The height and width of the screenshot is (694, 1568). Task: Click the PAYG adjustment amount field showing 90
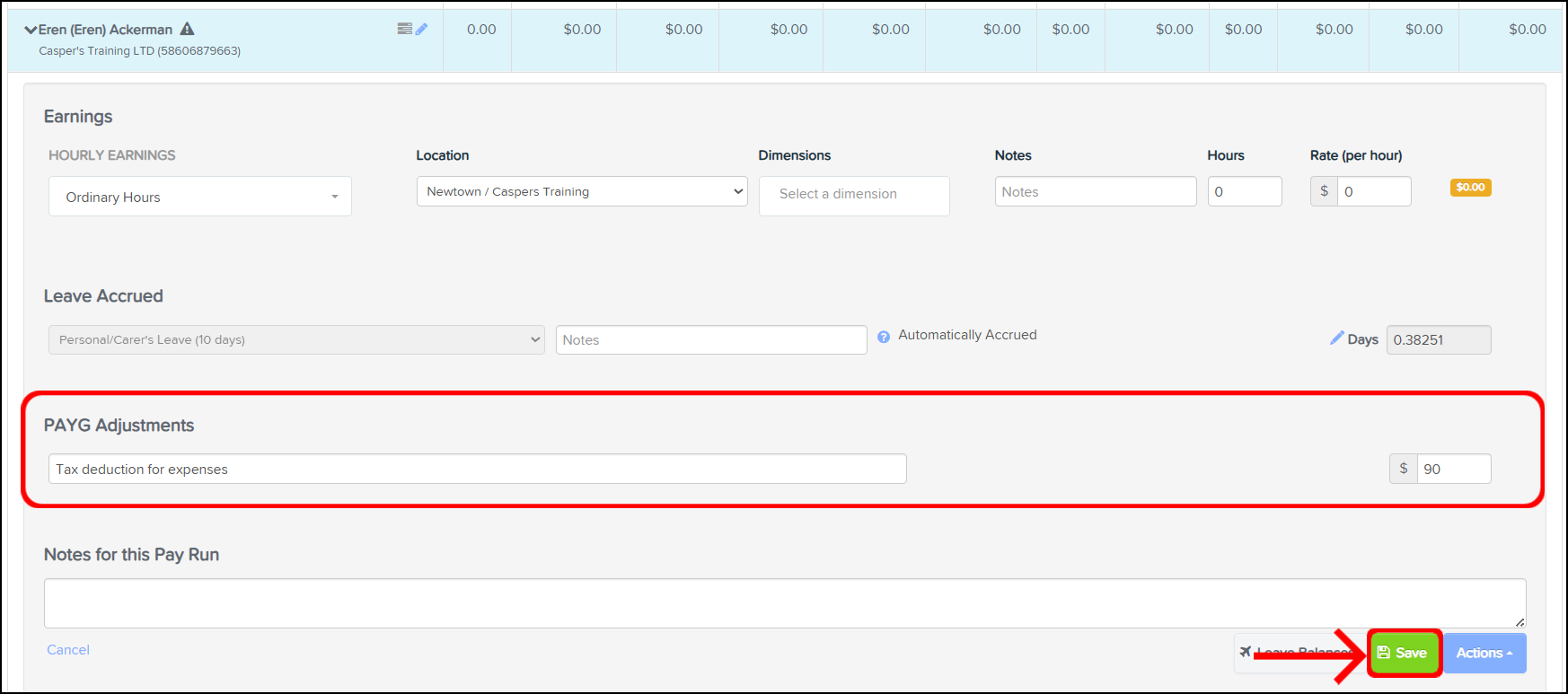(1453, 469)
